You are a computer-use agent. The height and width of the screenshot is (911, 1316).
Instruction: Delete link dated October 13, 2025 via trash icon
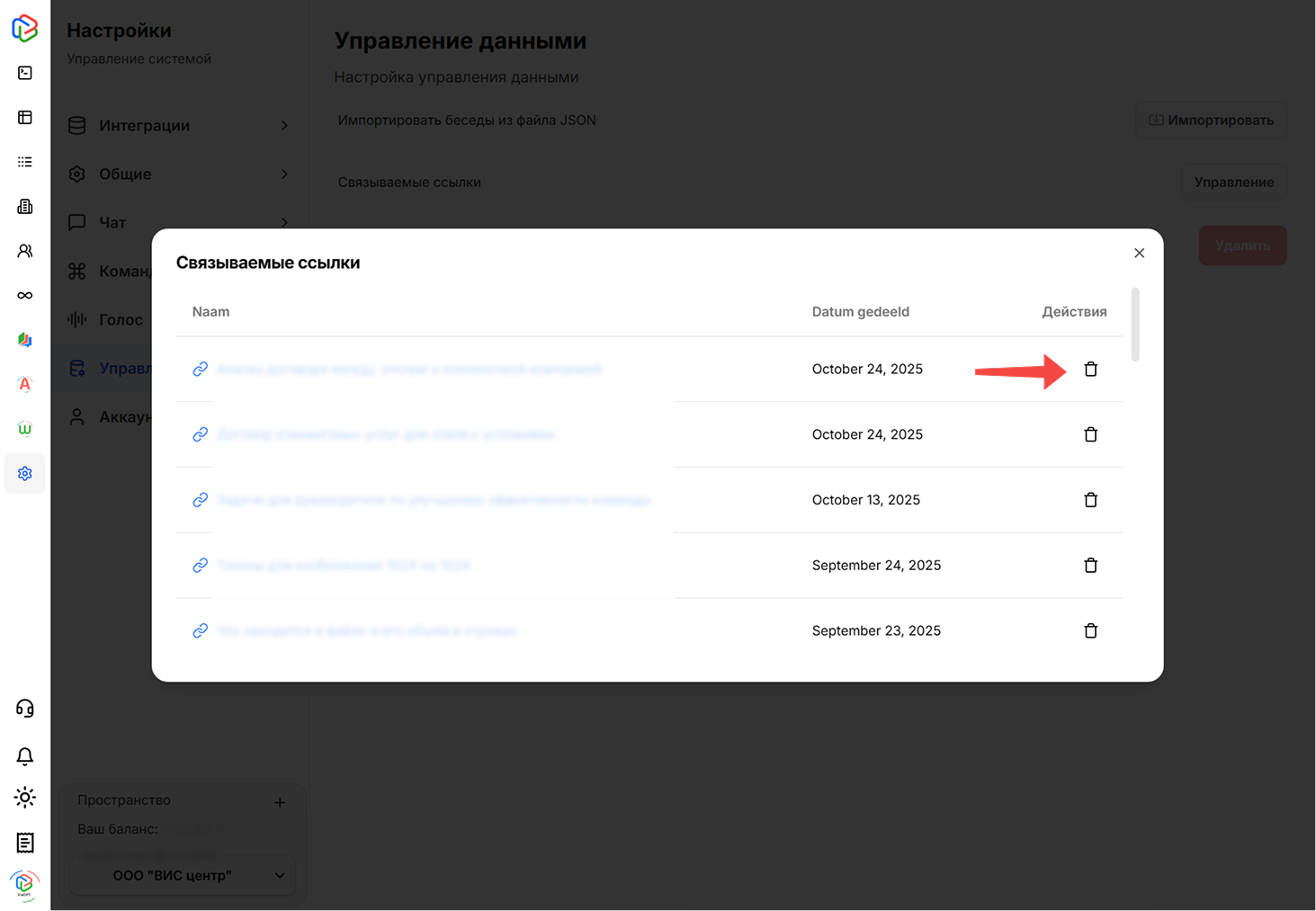pyautogui.click(x=1090, y=499)
